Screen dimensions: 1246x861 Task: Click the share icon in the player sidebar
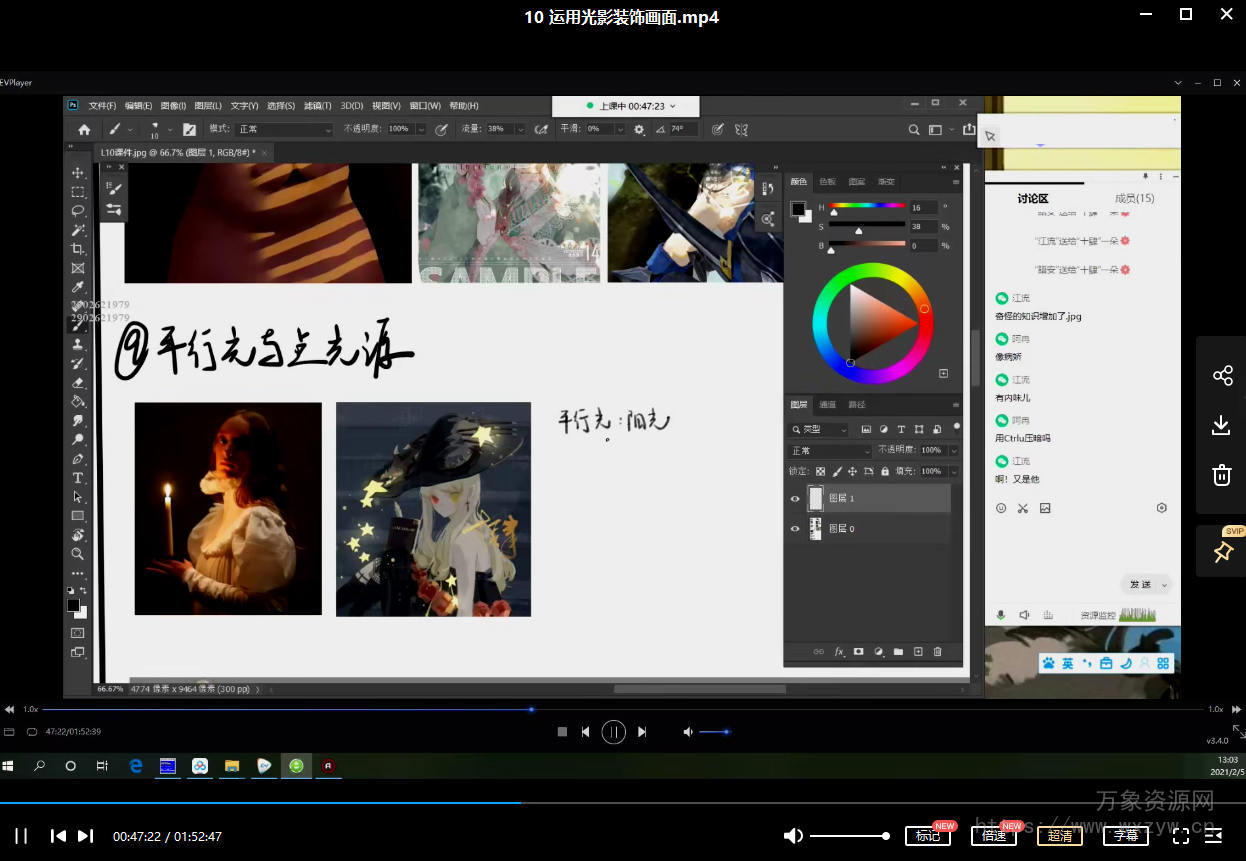[1222, 376]
